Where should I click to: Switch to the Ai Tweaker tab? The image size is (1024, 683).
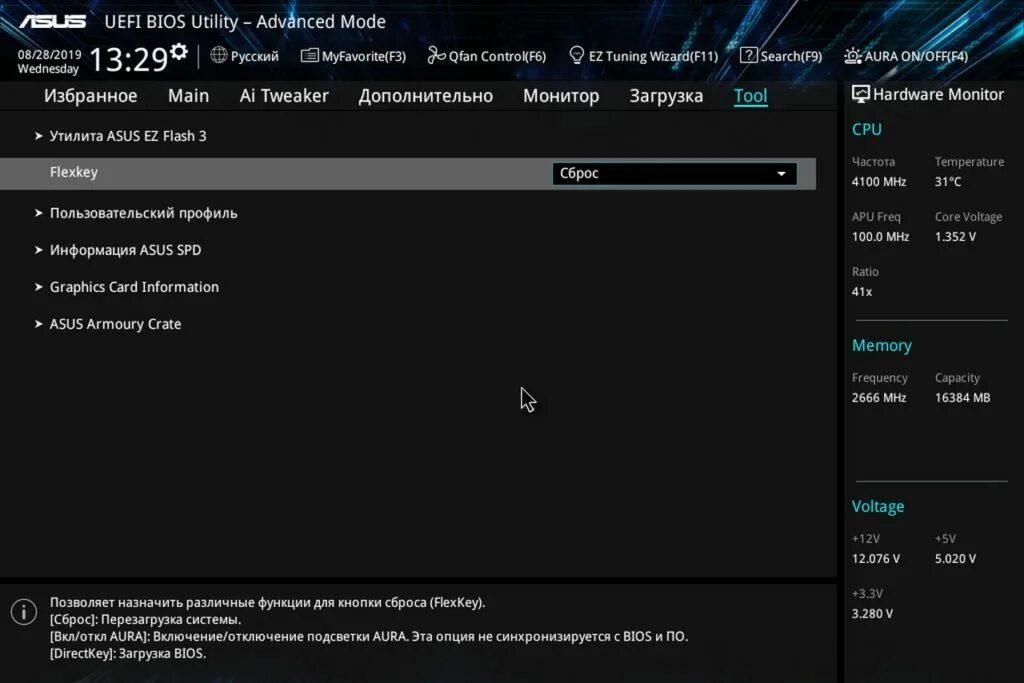(284, 96)
